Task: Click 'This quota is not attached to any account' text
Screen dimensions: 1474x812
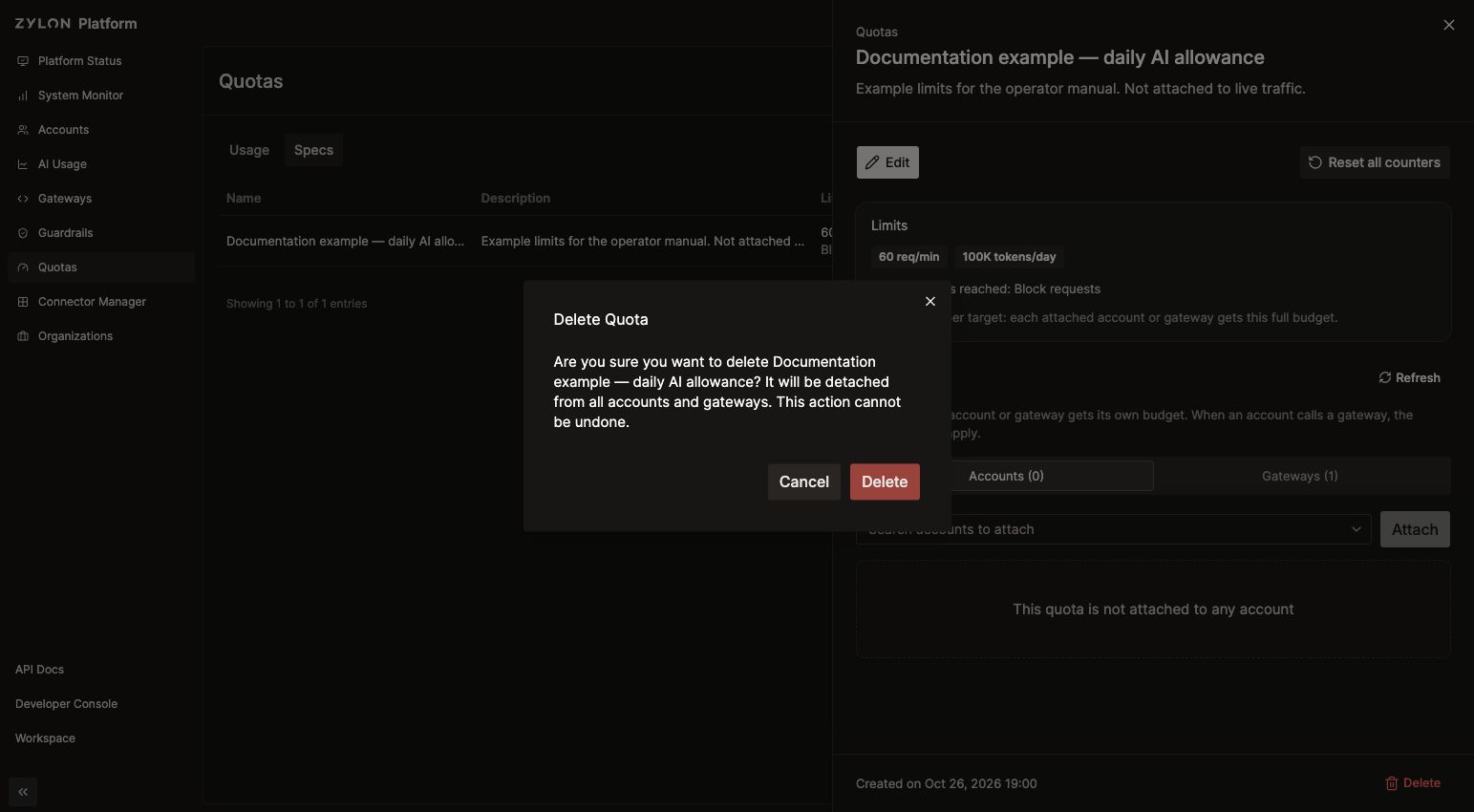Action: 1153,609
